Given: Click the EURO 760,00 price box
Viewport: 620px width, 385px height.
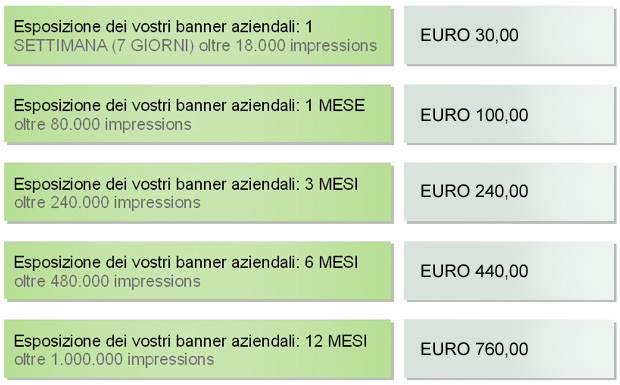Looking at the screenshot, I should click(x=509, y=349).
